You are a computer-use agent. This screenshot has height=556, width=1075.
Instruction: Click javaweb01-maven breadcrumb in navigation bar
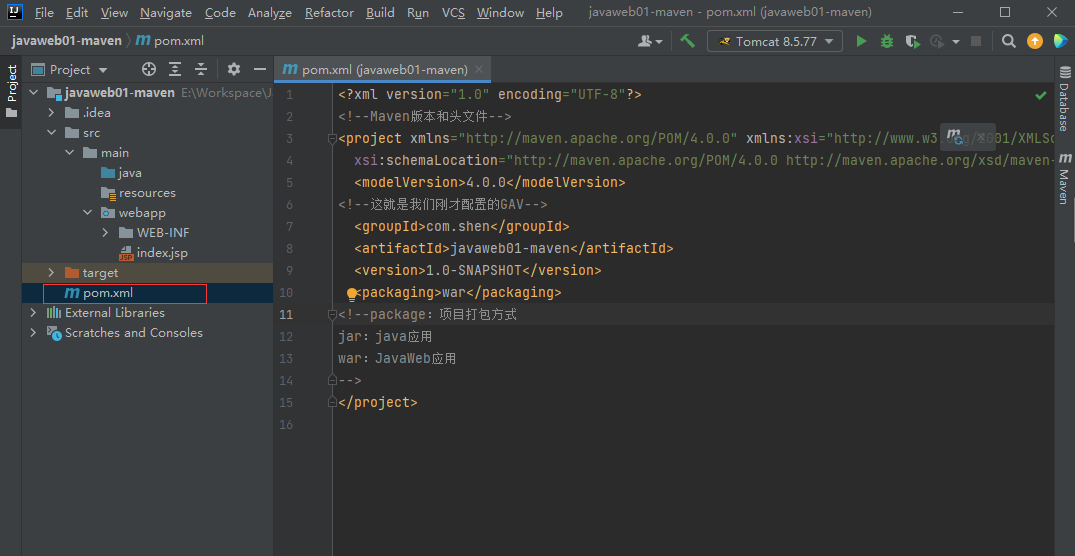[x=67, y=41]
